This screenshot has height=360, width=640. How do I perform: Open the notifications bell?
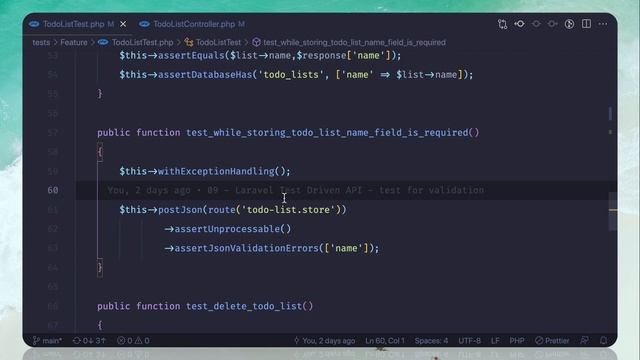tap(603, 340)
